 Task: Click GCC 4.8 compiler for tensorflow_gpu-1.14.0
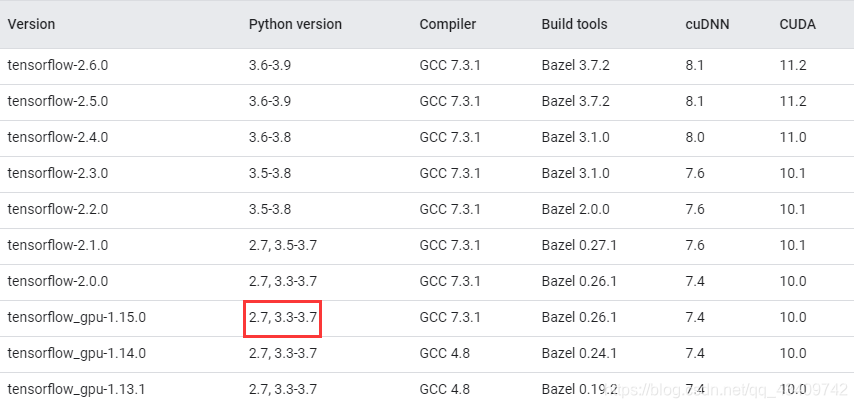click(444, 353)
